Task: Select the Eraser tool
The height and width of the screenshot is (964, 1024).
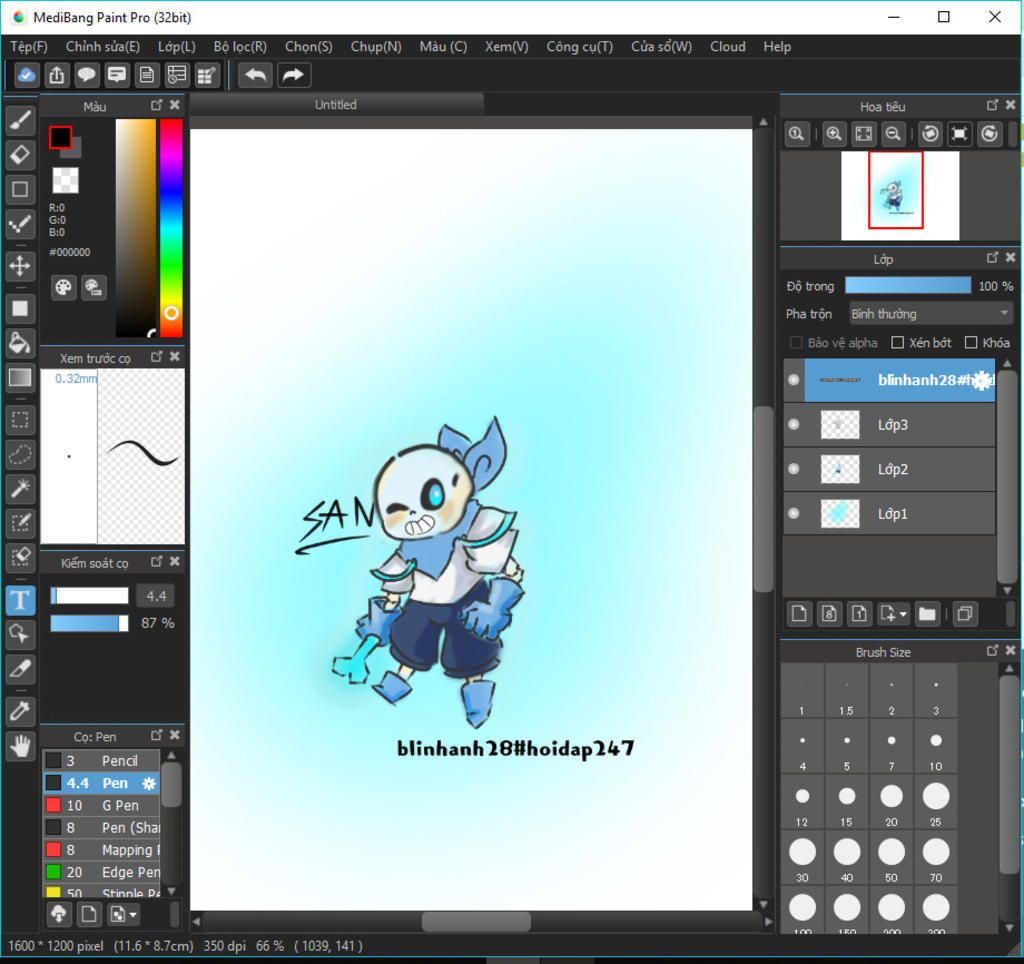Action: 20,155
